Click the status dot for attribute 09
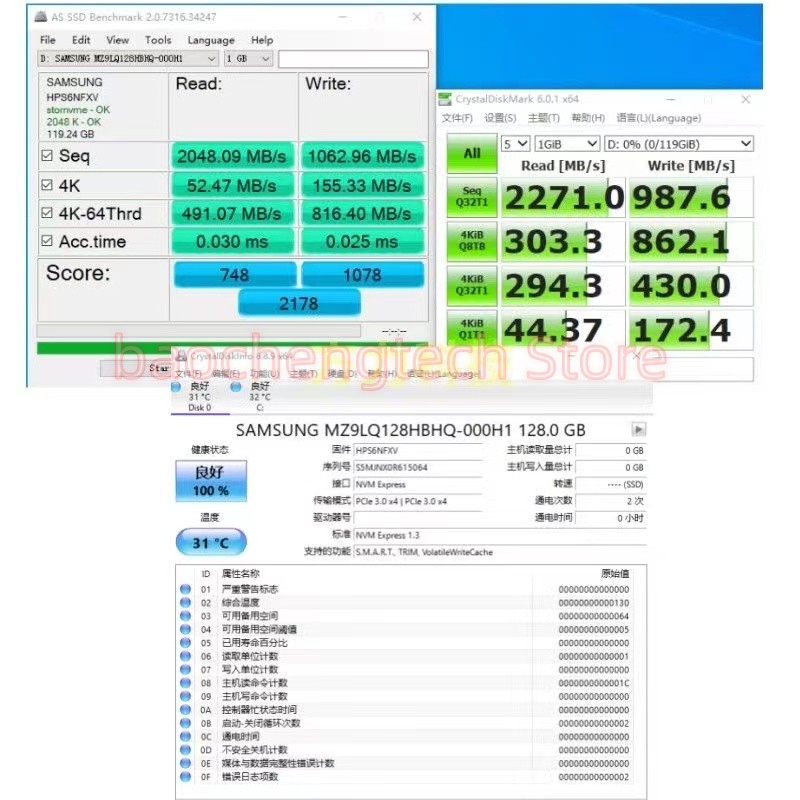Image resolution: width=800 pixels, height=800 pixels. tap(185, 696)
